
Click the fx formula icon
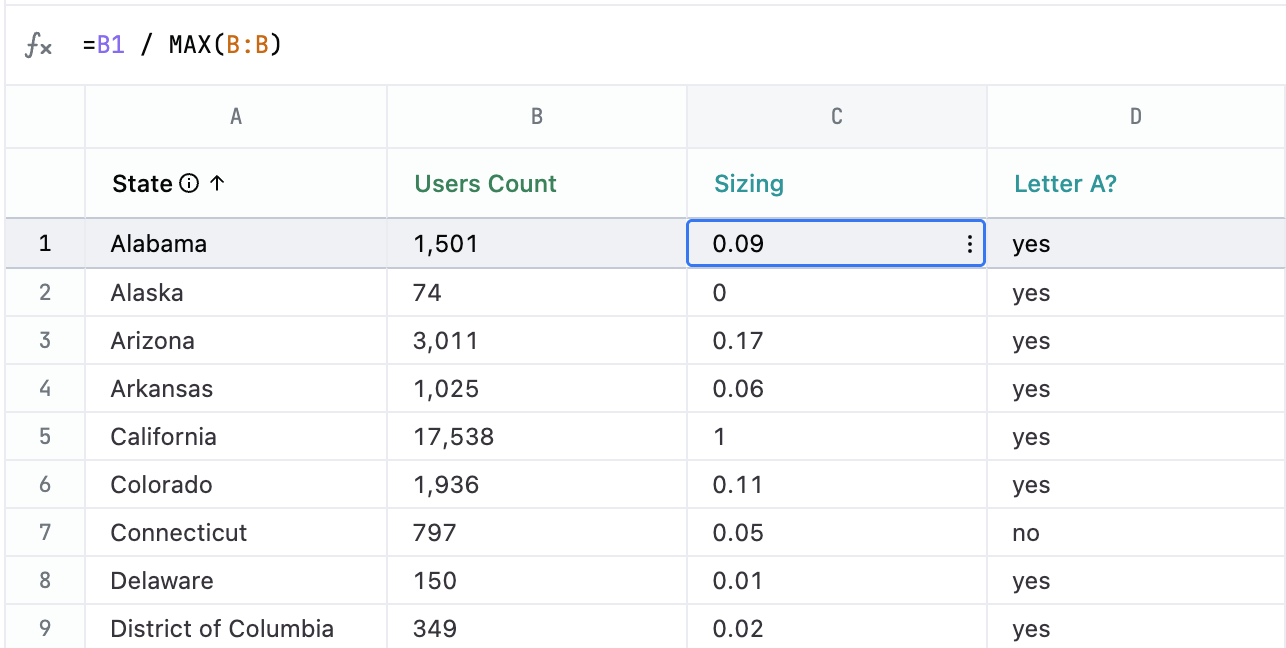click(x=38, y=46)
